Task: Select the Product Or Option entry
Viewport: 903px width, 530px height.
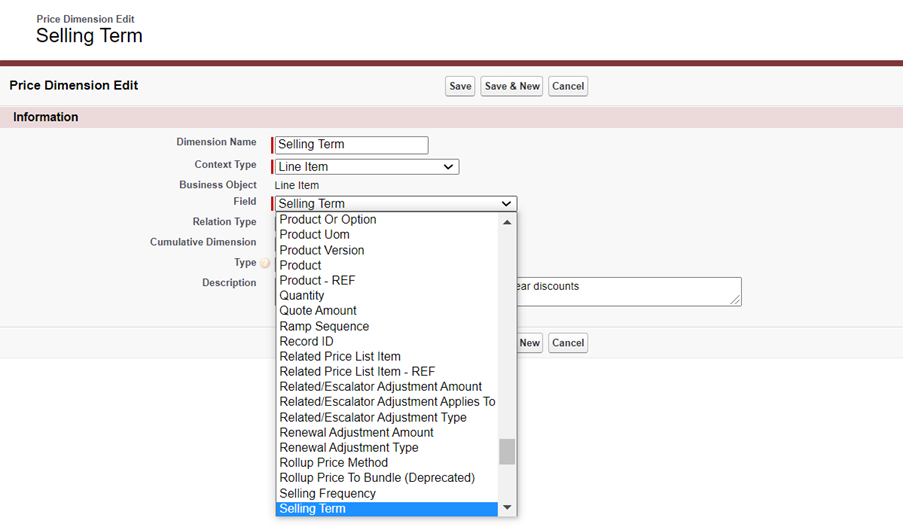Action: (328, 220)
